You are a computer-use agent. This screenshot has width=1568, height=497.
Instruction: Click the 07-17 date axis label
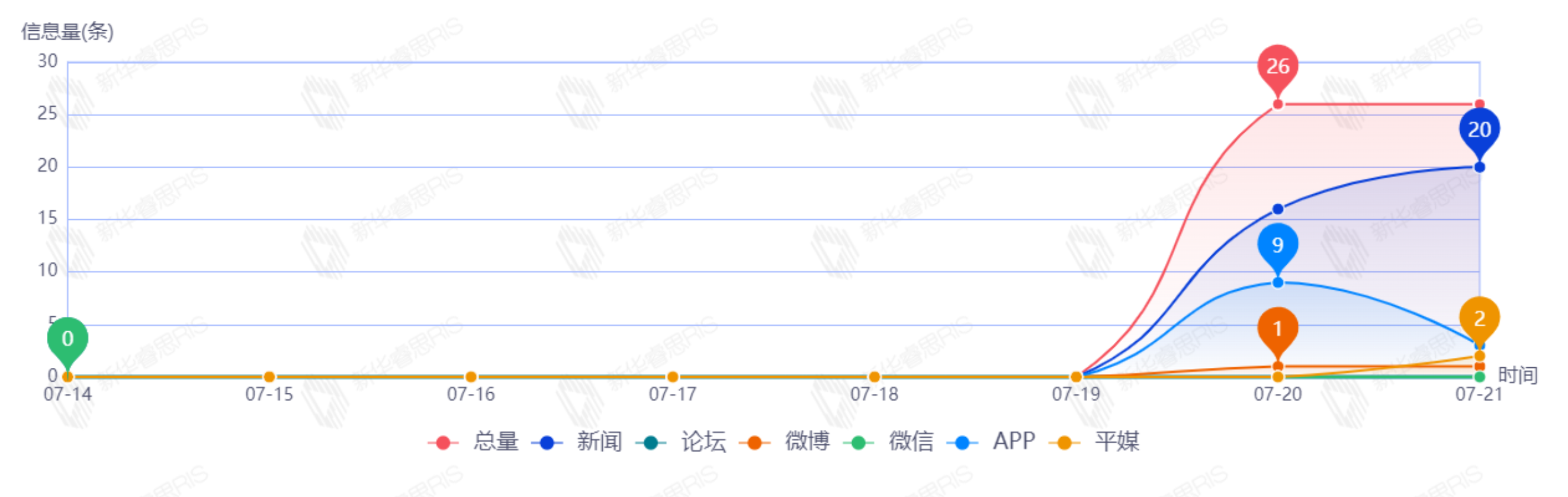click(x=672, y=395)
